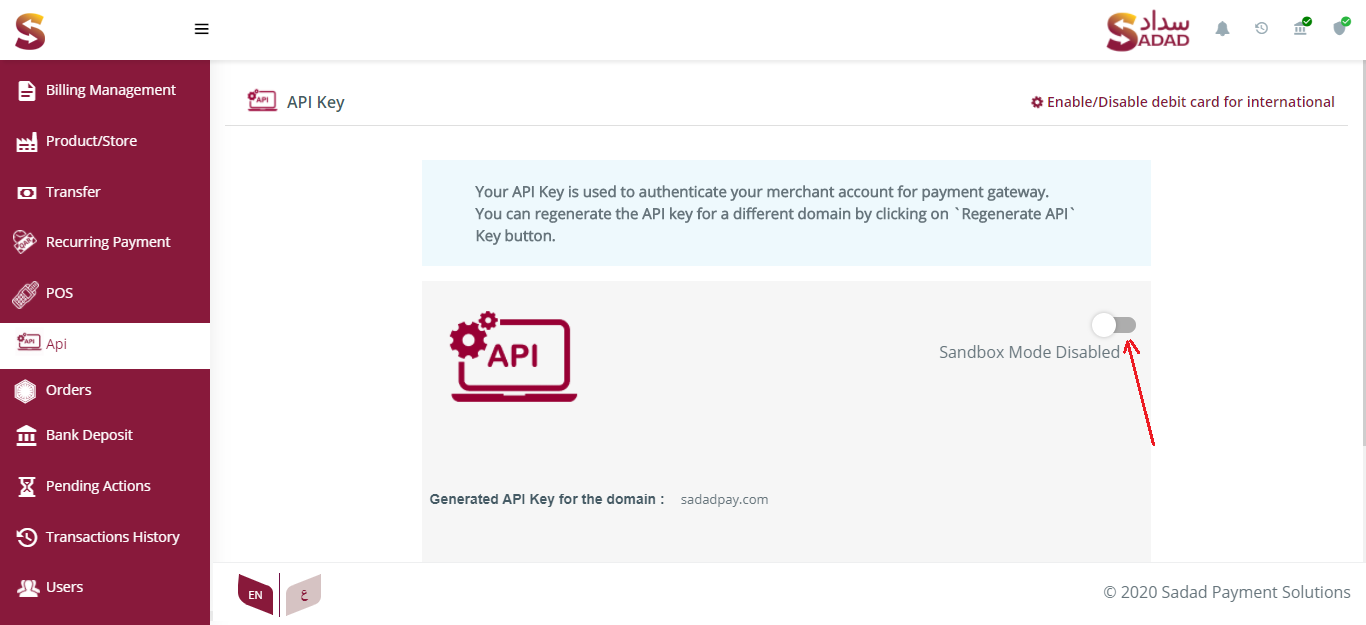The image size is (1366, 625).
Task: Open the history clock icon in header
Action: click(x=1261, y=29)
